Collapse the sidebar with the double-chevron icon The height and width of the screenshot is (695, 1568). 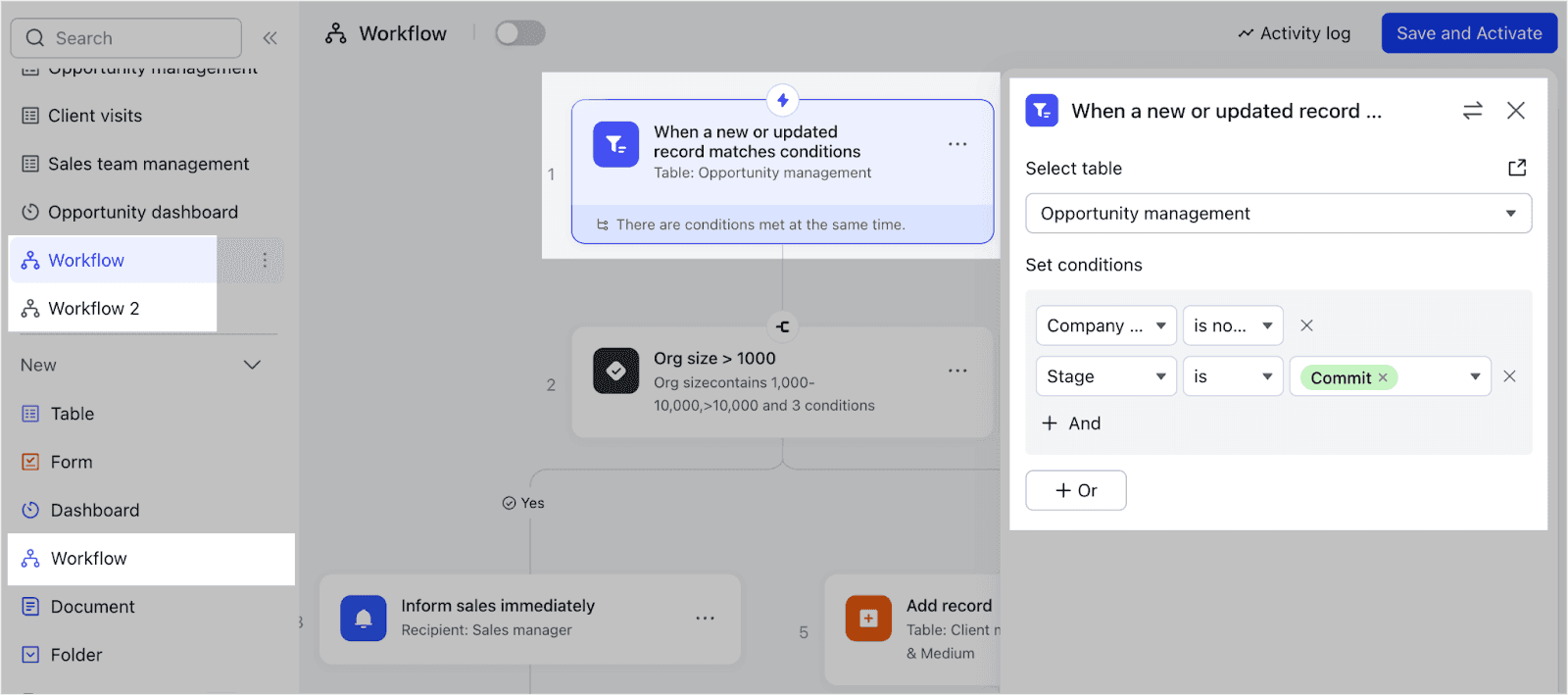tap(269, 38)
